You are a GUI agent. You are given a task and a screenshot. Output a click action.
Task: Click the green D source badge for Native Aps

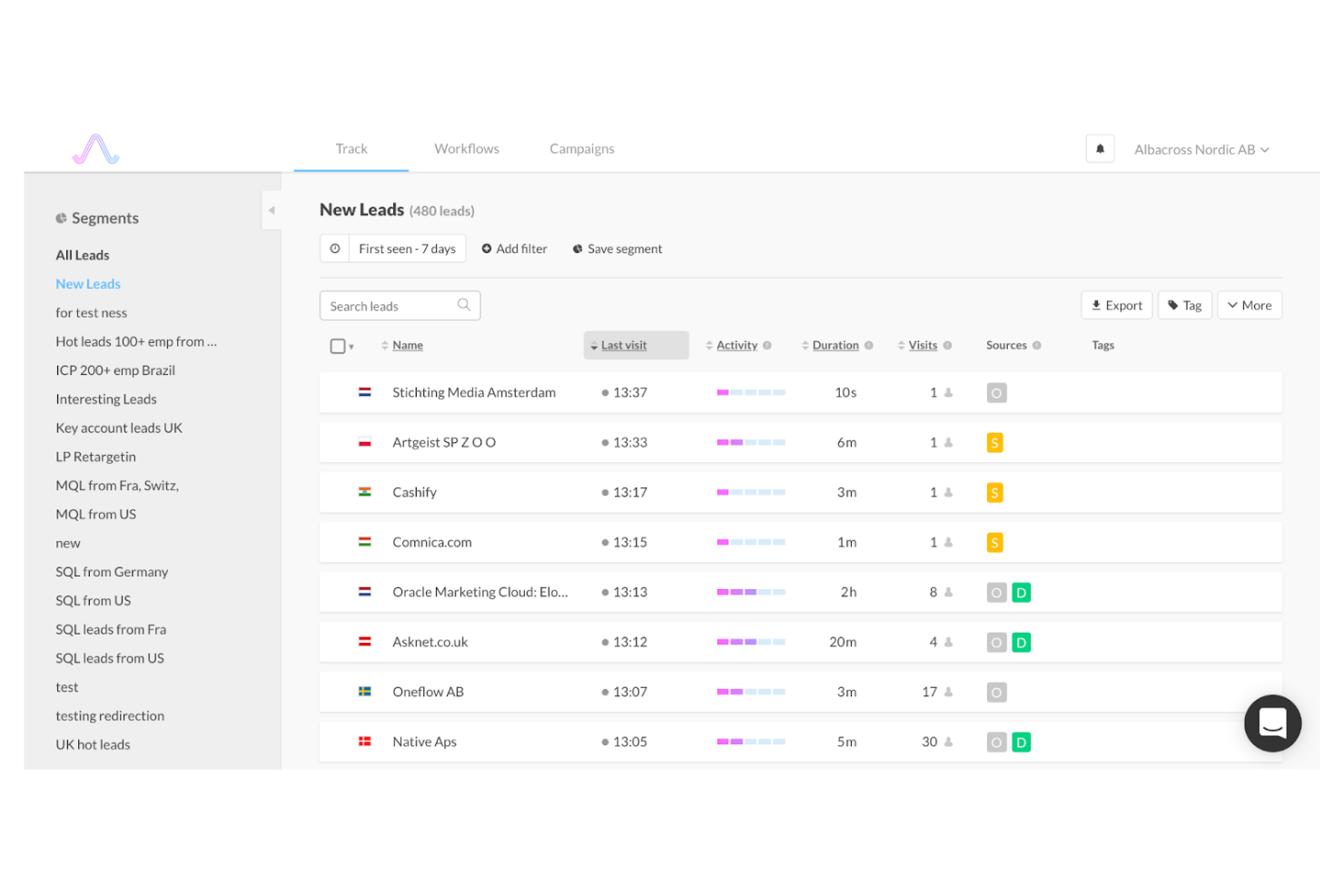tap(1021, 743)
